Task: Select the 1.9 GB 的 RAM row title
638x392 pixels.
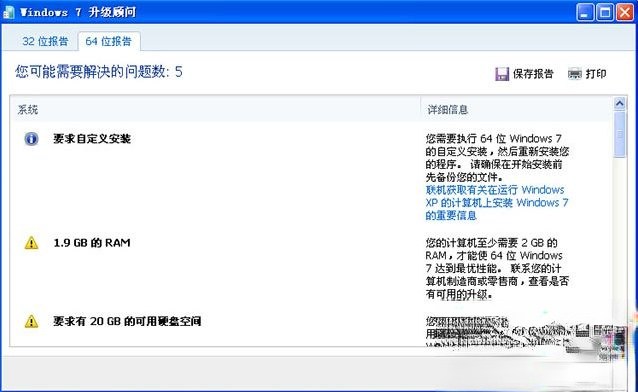Action: (x=92, y=243)
